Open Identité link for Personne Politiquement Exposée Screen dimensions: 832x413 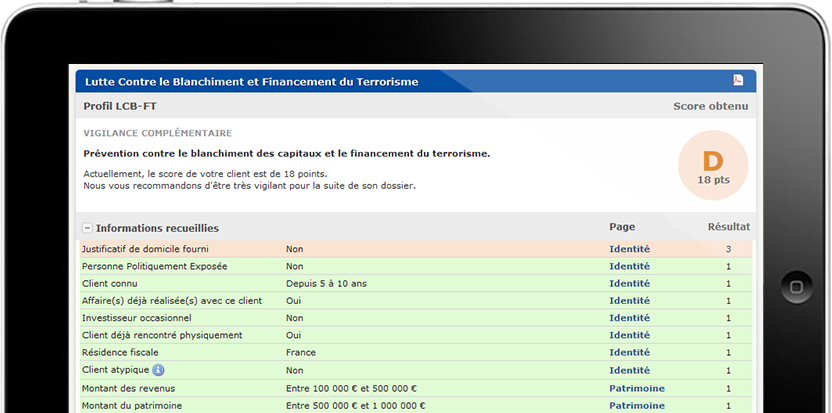coord(629,266)
